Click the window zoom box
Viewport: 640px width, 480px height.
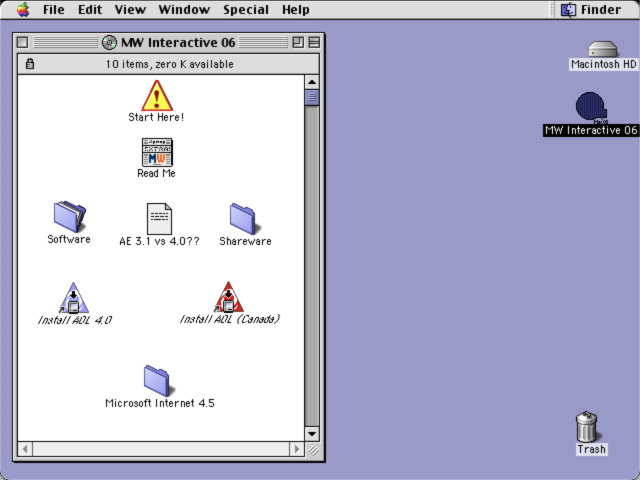click(x=298, y=42)
